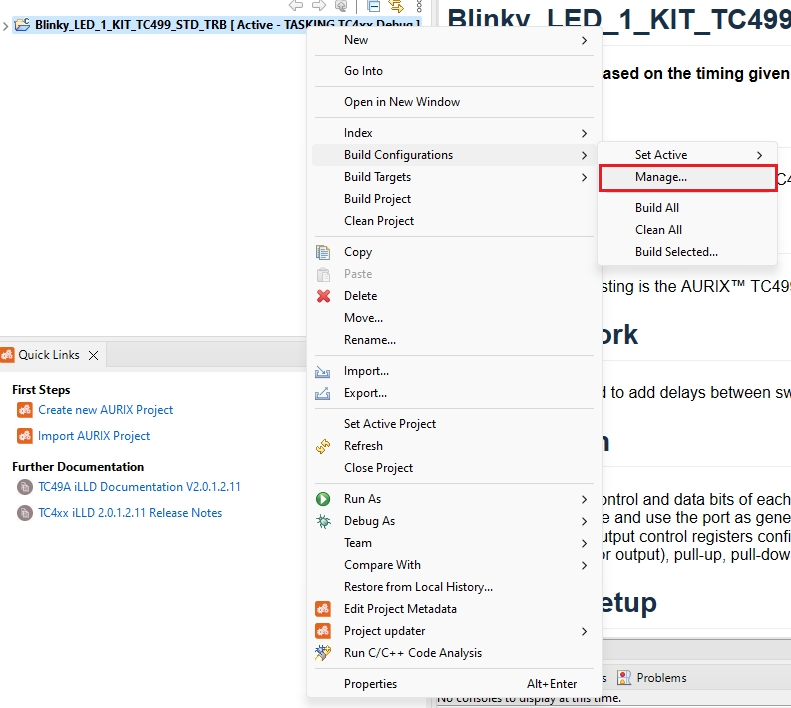
Task: Expand the Project updater chevron
Action: tap(584, 632)
